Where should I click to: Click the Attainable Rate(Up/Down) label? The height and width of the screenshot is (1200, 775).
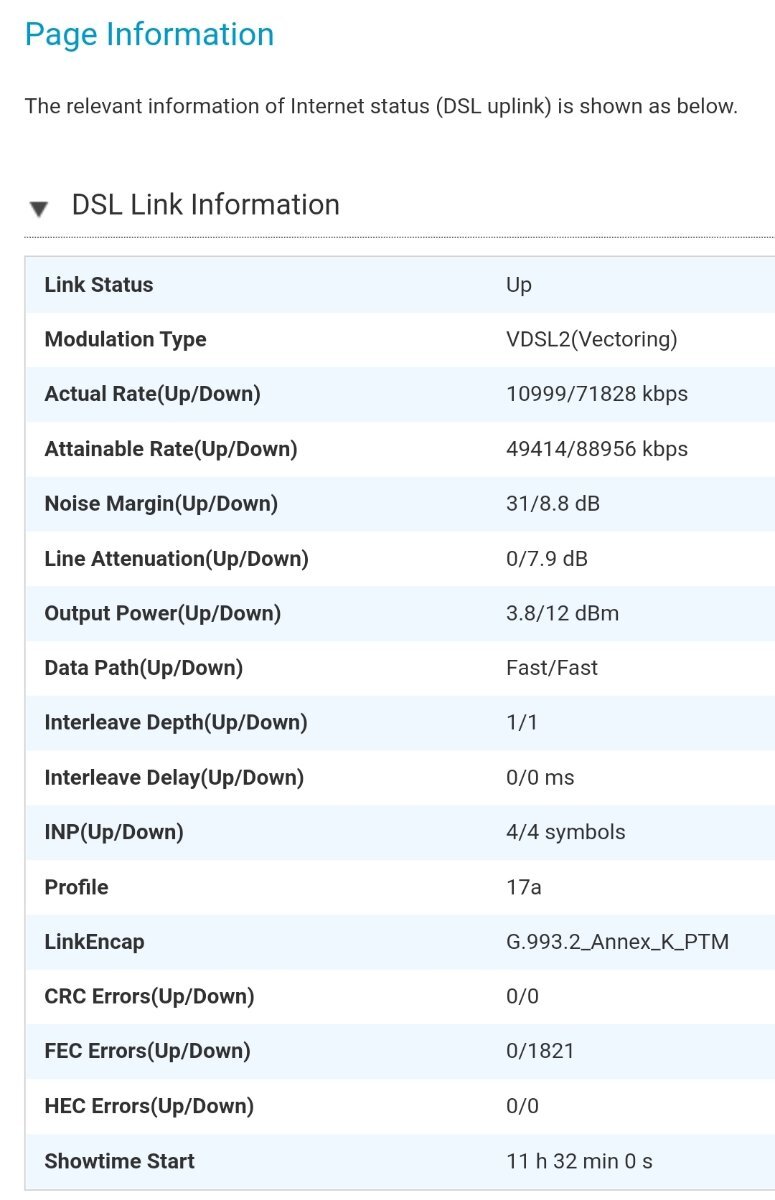click(x=171, y=449)
